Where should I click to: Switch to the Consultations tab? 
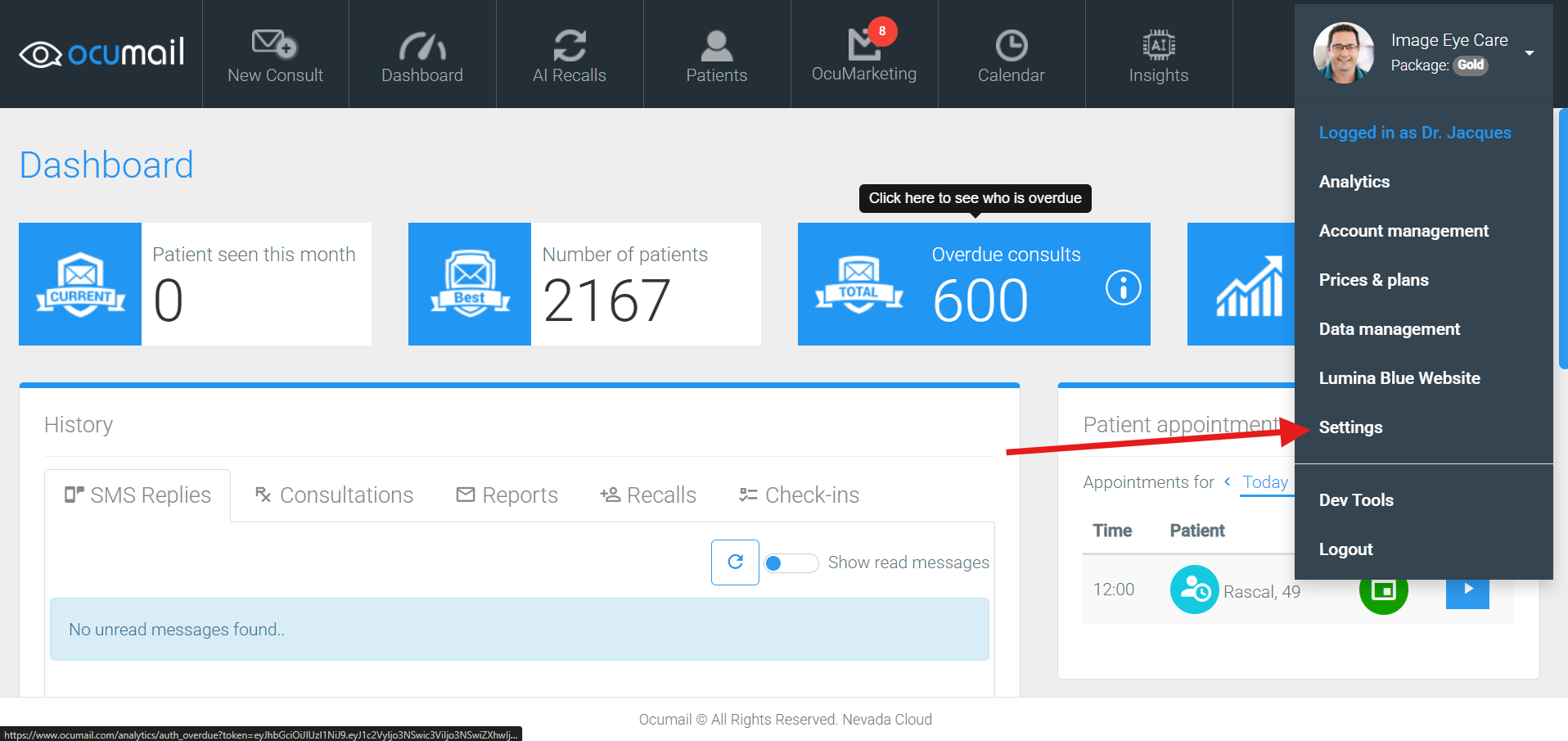(334, 495)
